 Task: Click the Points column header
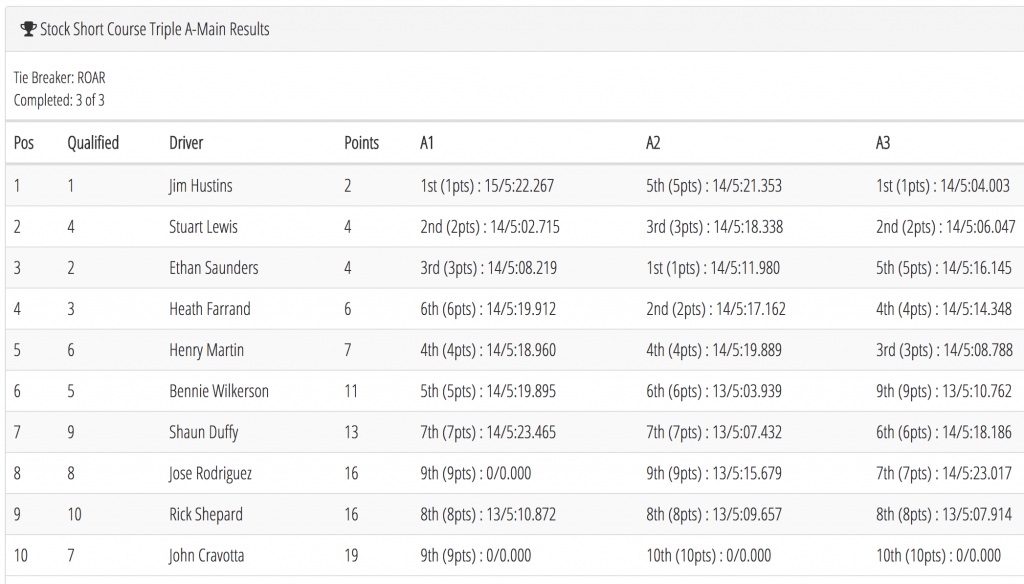(361, 142)
